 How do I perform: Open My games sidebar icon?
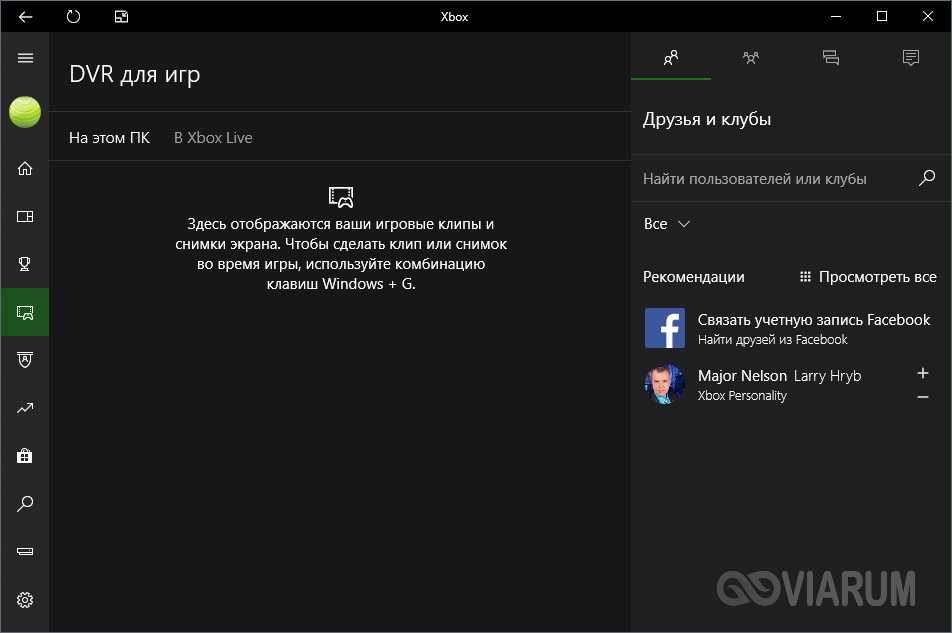[25, 216]
